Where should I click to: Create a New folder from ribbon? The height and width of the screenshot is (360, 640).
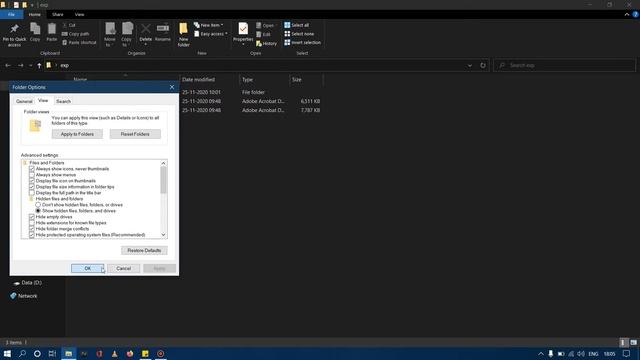[183, 33]
